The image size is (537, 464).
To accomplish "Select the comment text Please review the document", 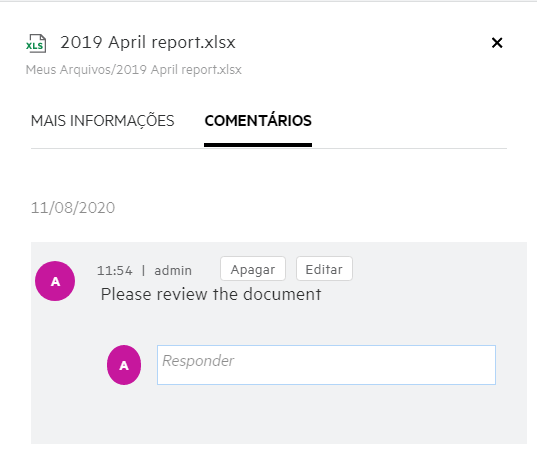I will [211, 294].
